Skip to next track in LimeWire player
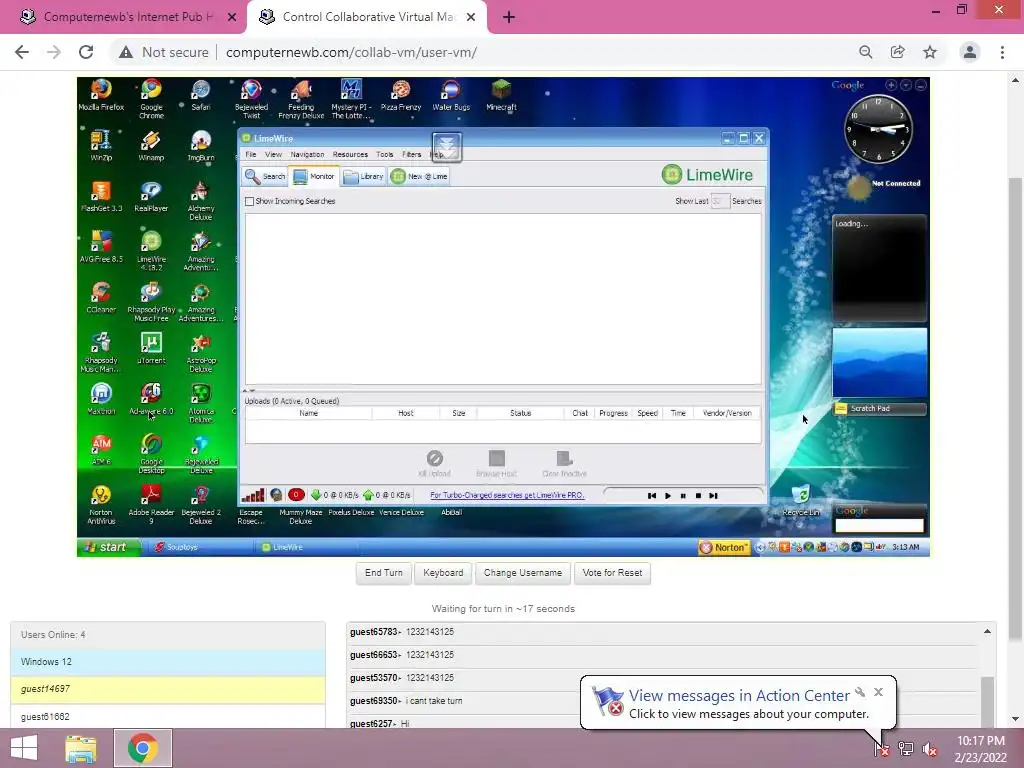Screen dimensions: 1024x768 tap(713, 496)
